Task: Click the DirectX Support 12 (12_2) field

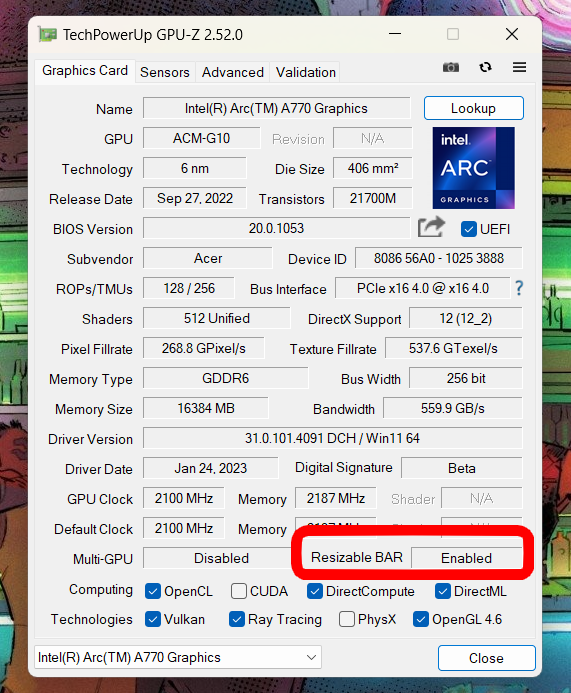Action: point(466,319)
